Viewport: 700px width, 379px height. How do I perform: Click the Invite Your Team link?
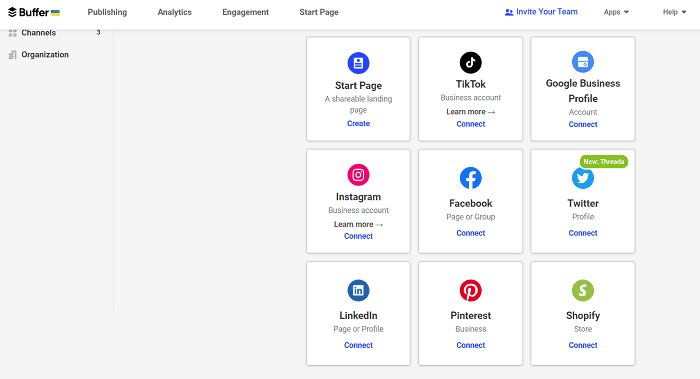pos(541,12)
